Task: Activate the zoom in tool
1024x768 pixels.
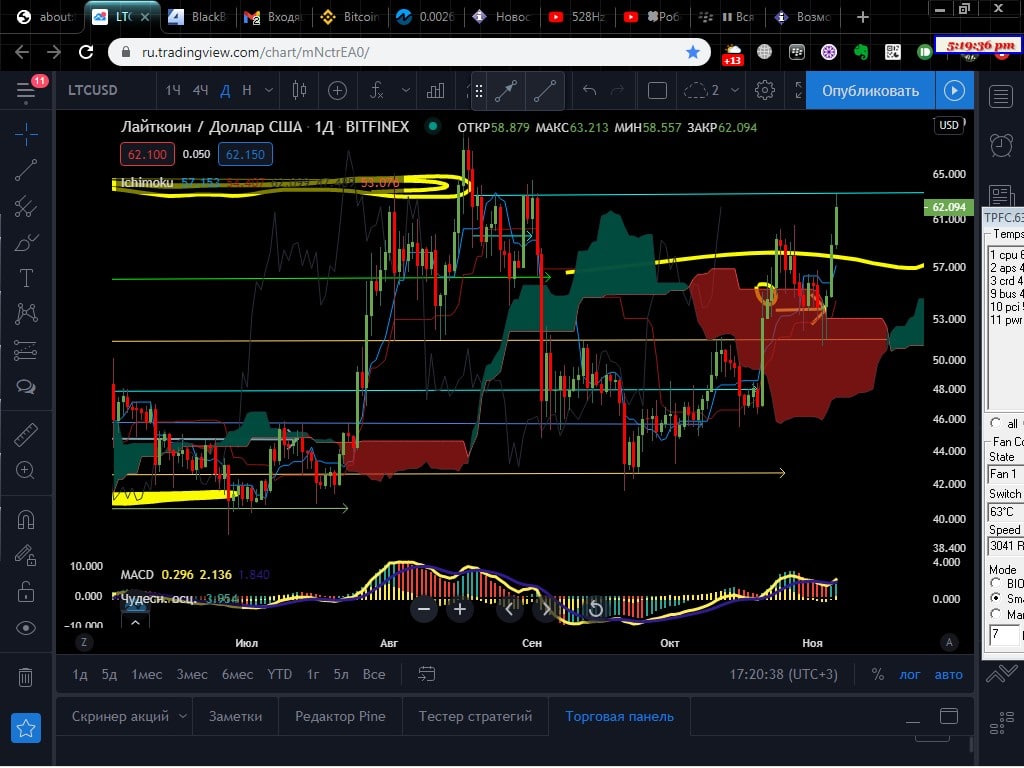Action: 26,470
